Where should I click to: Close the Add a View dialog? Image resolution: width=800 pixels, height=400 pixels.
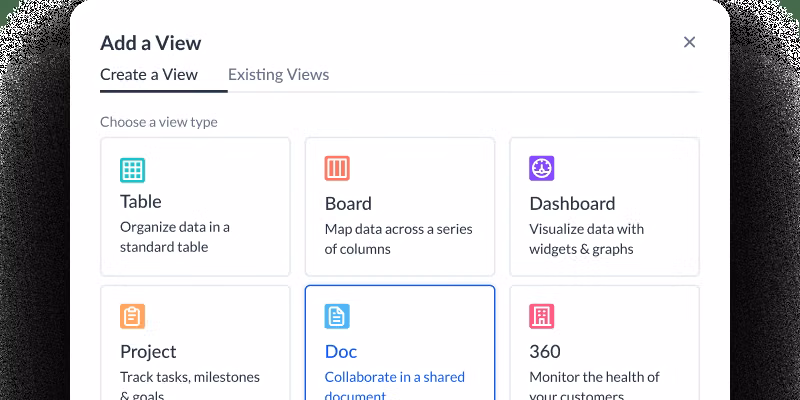point(689,42)
